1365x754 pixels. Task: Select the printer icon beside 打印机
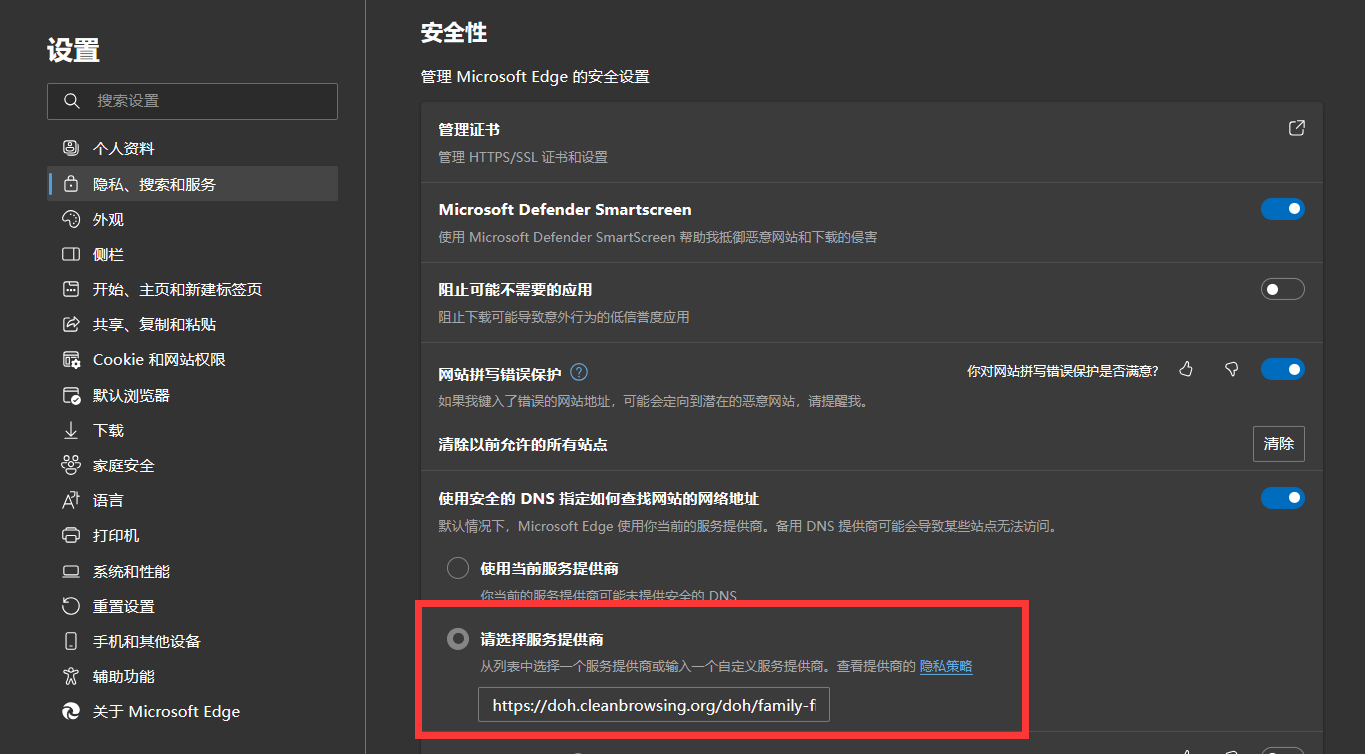coord(70,535)
